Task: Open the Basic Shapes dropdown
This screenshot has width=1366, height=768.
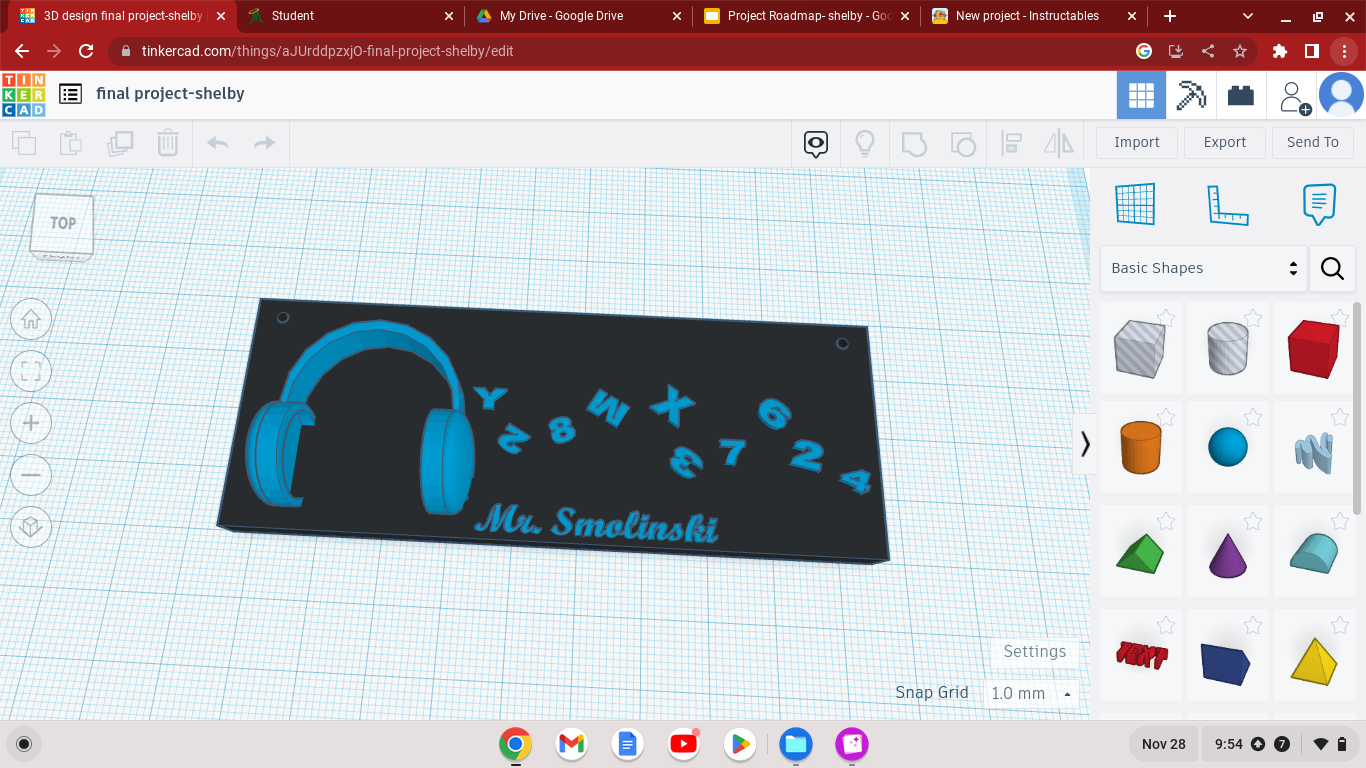Action: pyautogui.click(x=1200, y=268)
